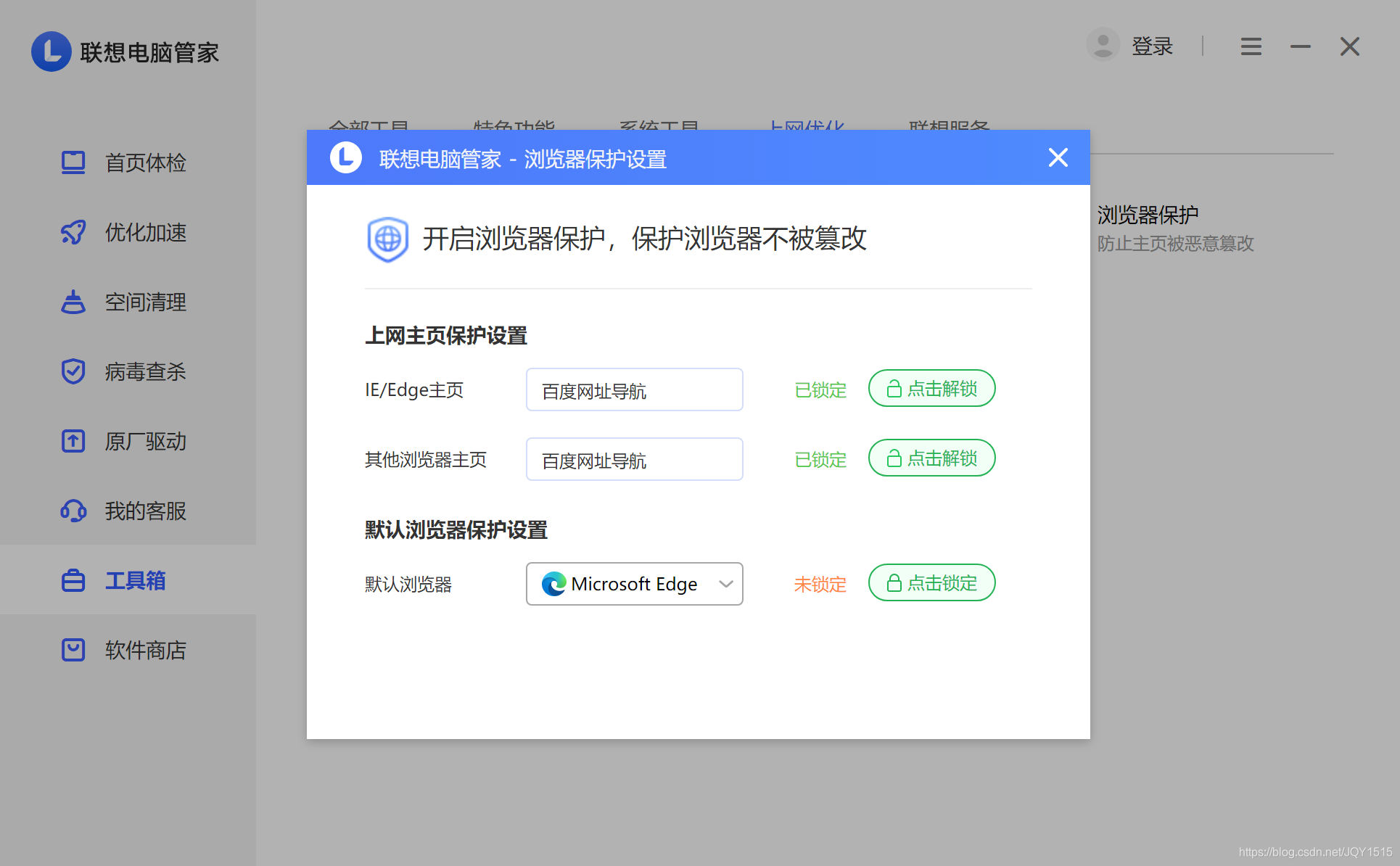The width and height of the screenshot is (1400, 866).
Task: Click 点击锁定 for default browser
Action: 932,582
